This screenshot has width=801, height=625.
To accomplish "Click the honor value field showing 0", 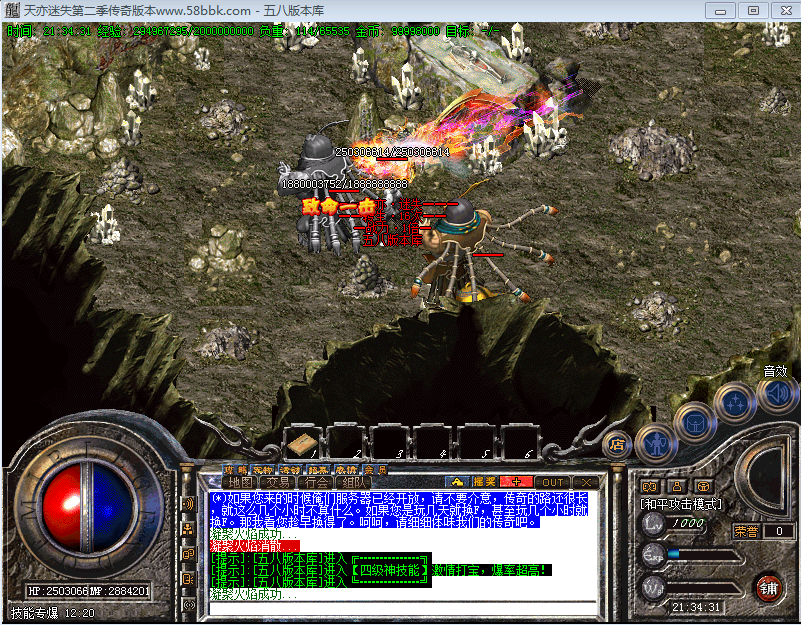I will (779, 531).
